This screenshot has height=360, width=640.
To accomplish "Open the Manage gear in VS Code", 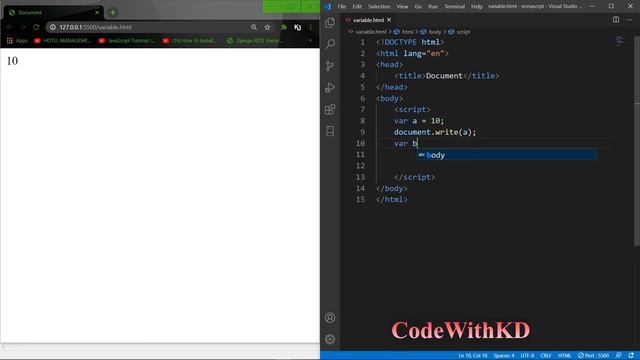I will click(330, 339).
